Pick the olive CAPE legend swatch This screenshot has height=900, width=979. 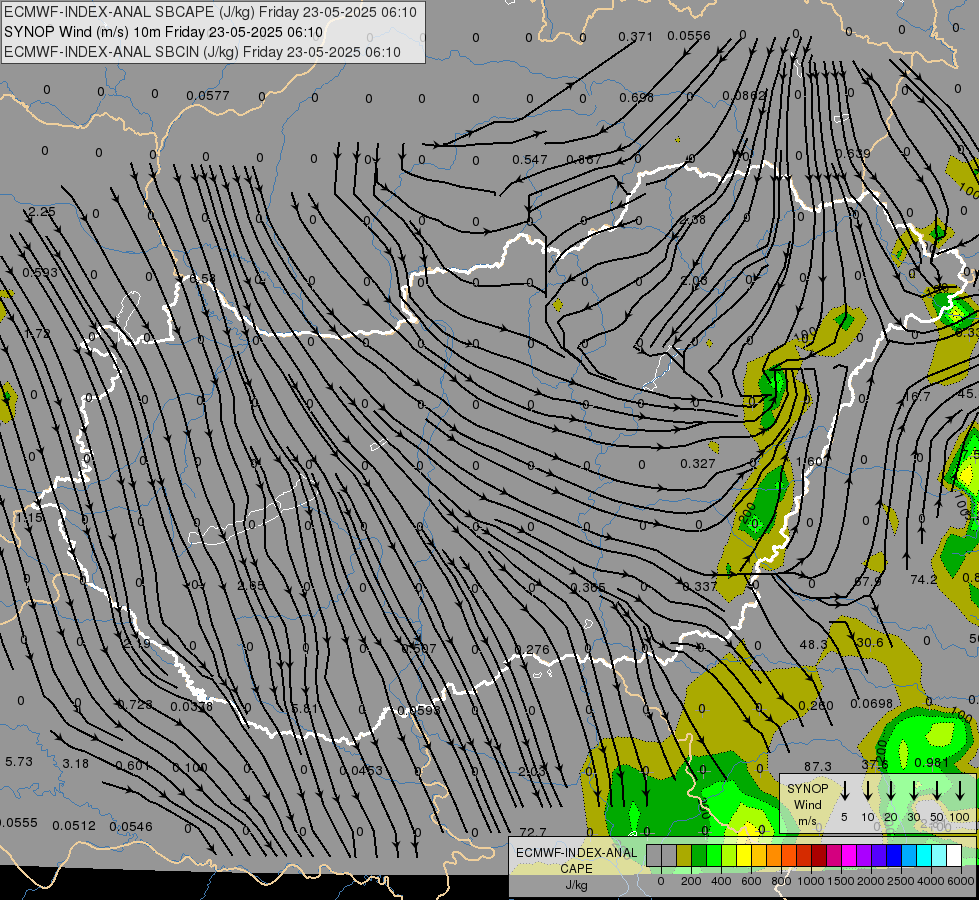684,856
